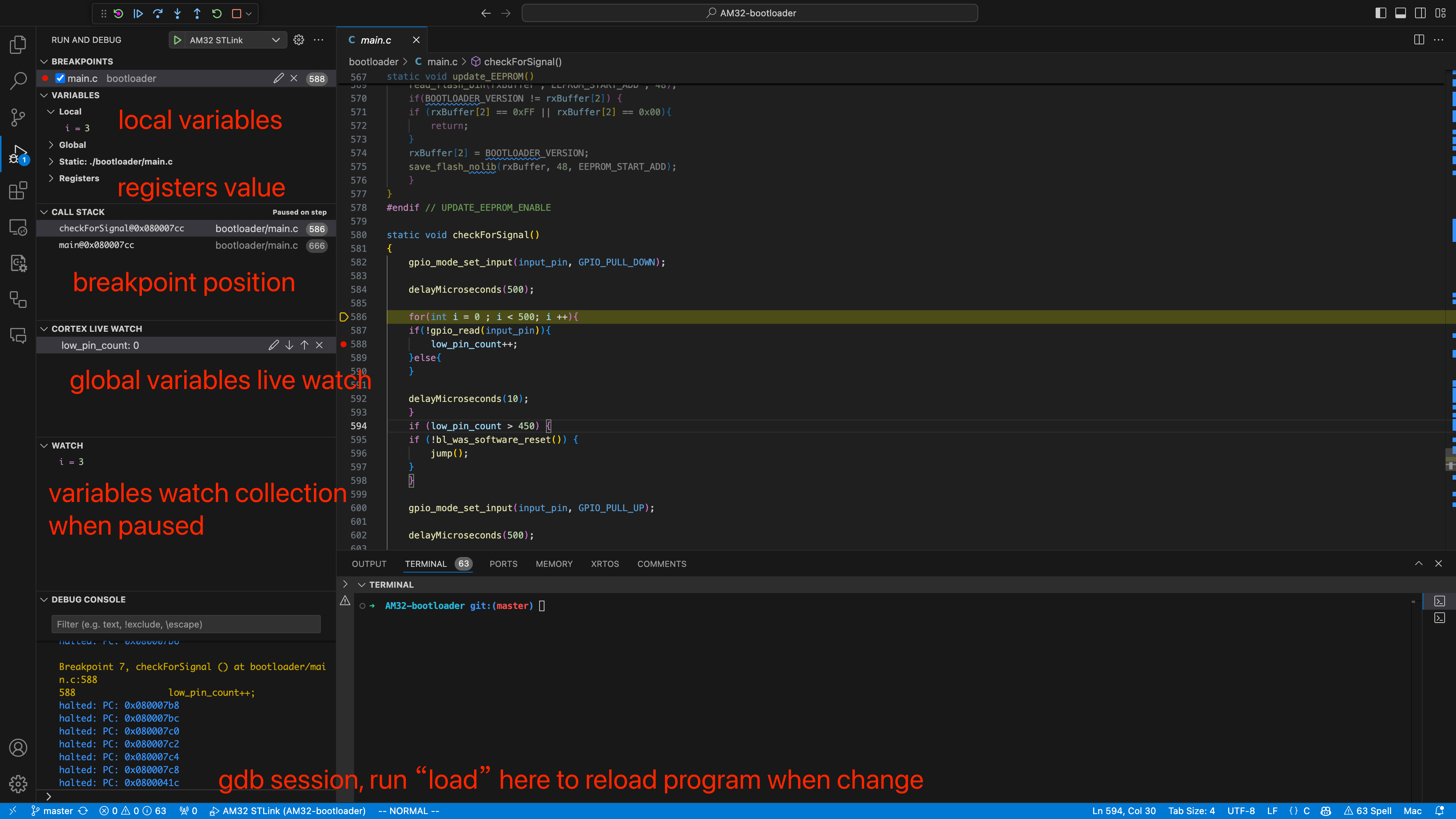Click the green restart debug session icon
1456x819 pixels.
217,14
